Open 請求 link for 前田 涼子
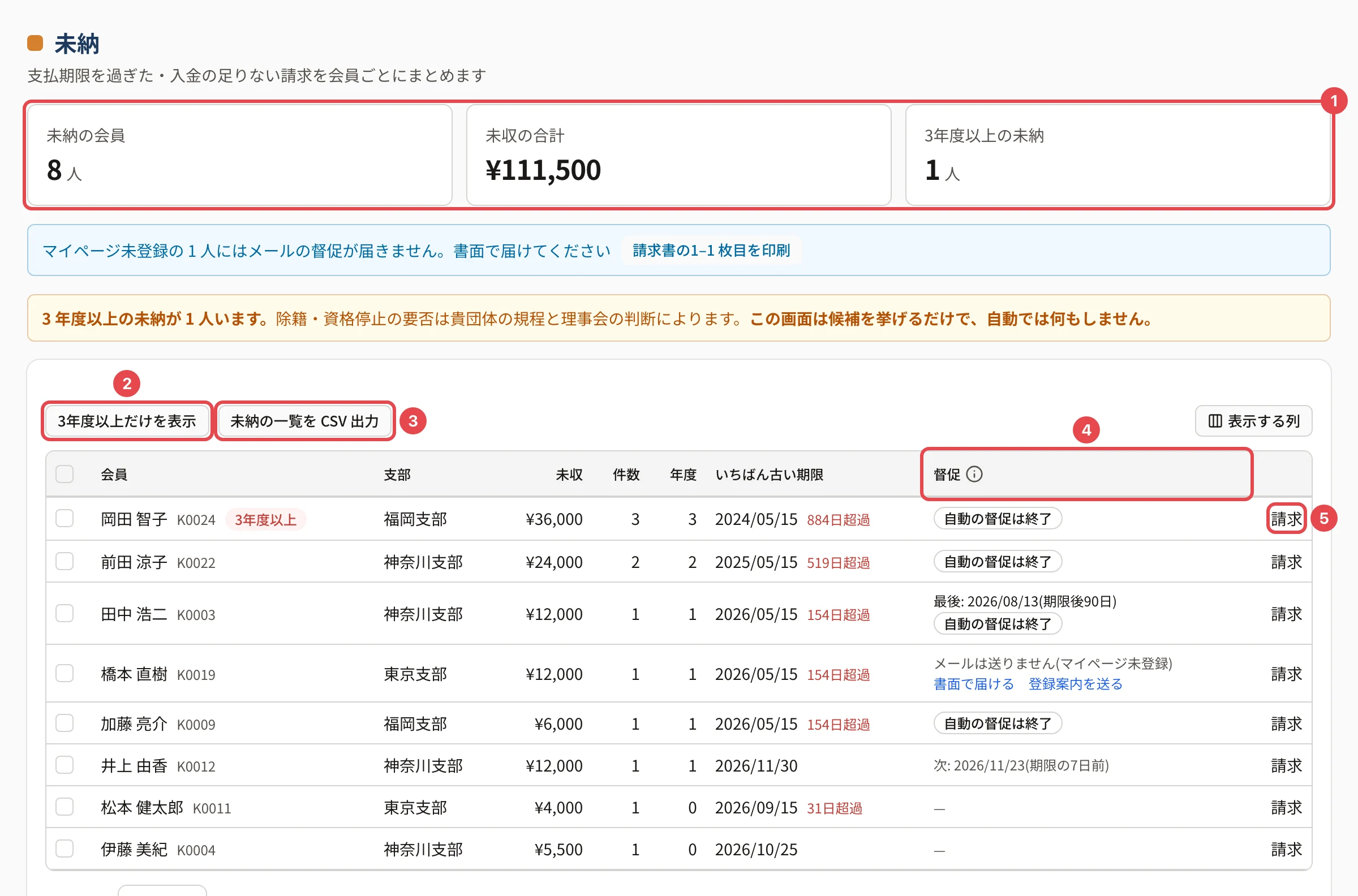 [1286, 562]
